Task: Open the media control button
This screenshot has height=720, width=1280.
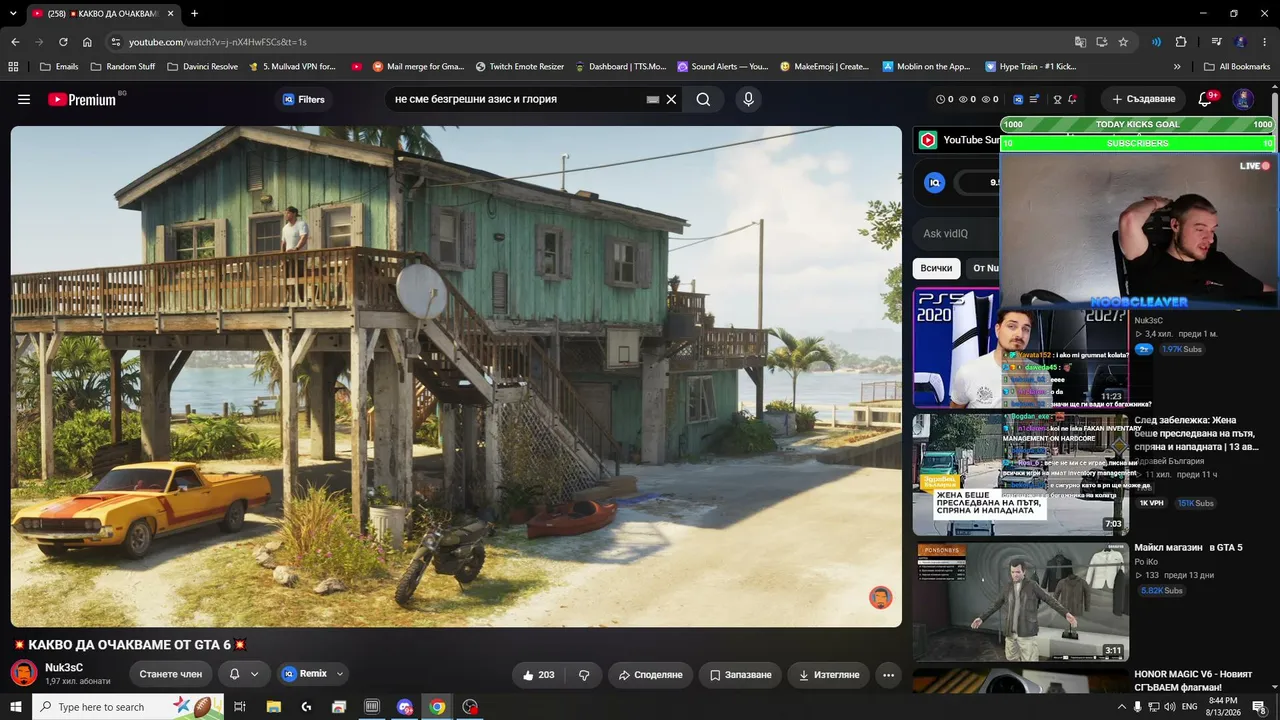Action: (1217, 42)
